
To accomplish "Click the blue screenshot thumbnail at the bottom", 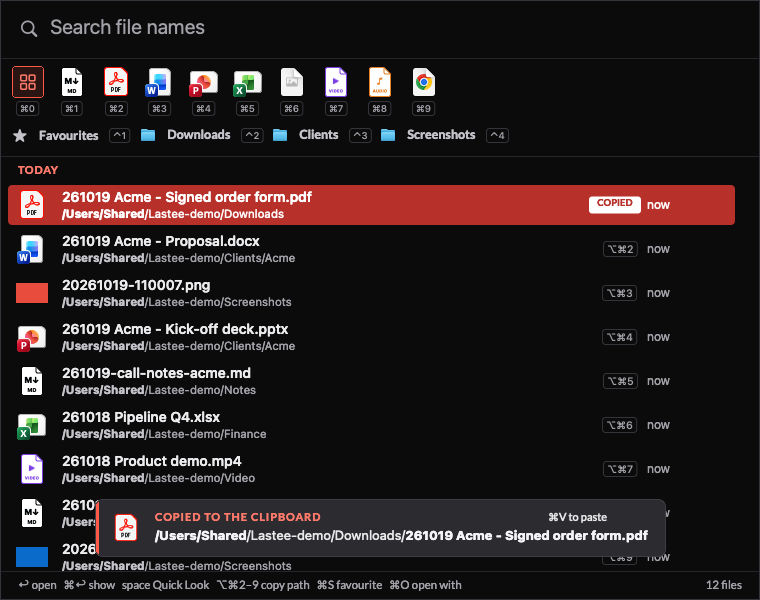I will point(32,557).
